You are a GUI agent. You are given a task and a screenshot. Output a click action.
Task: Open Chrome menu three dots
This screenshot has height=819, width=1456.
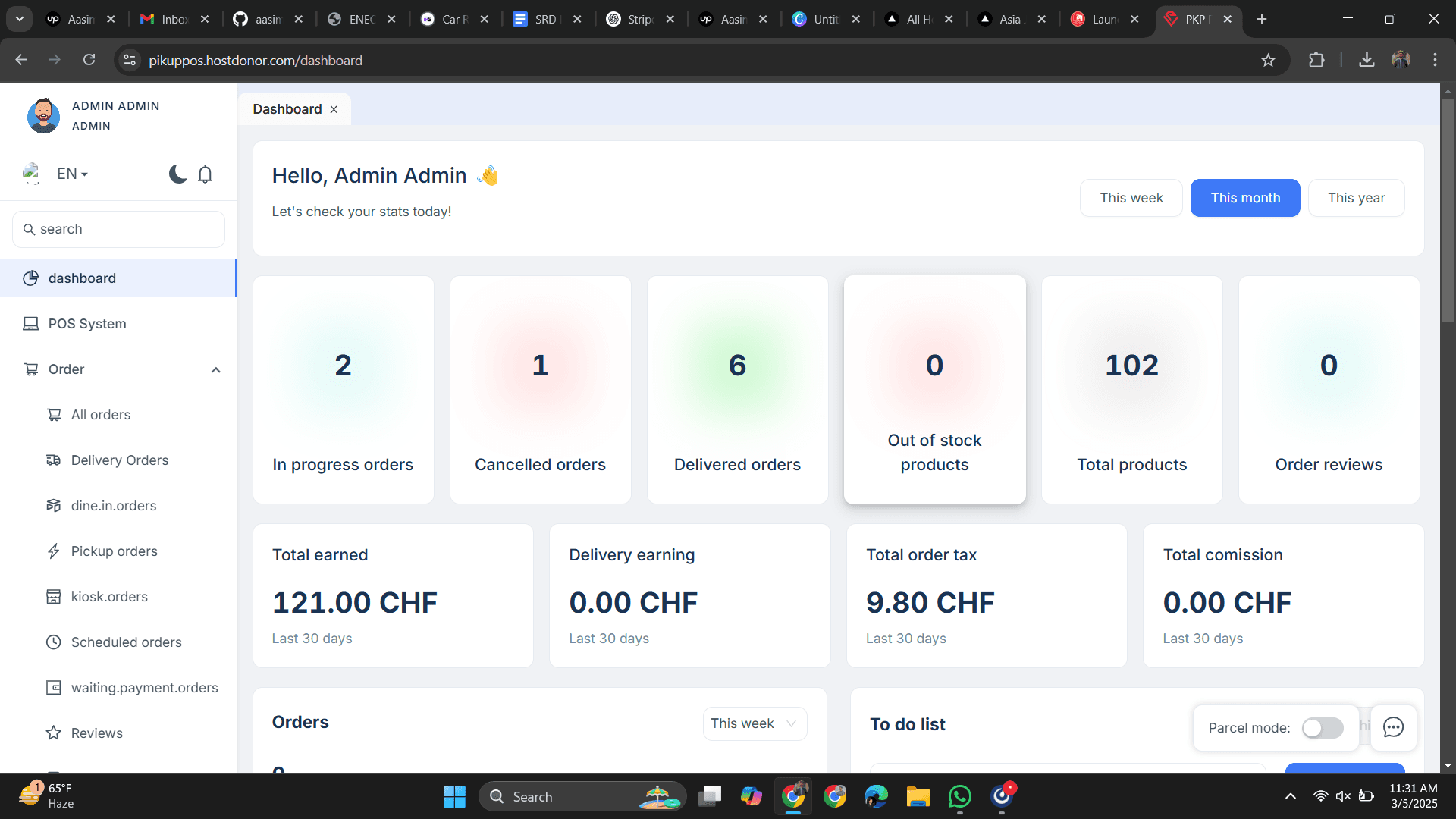pos(1435,60)
